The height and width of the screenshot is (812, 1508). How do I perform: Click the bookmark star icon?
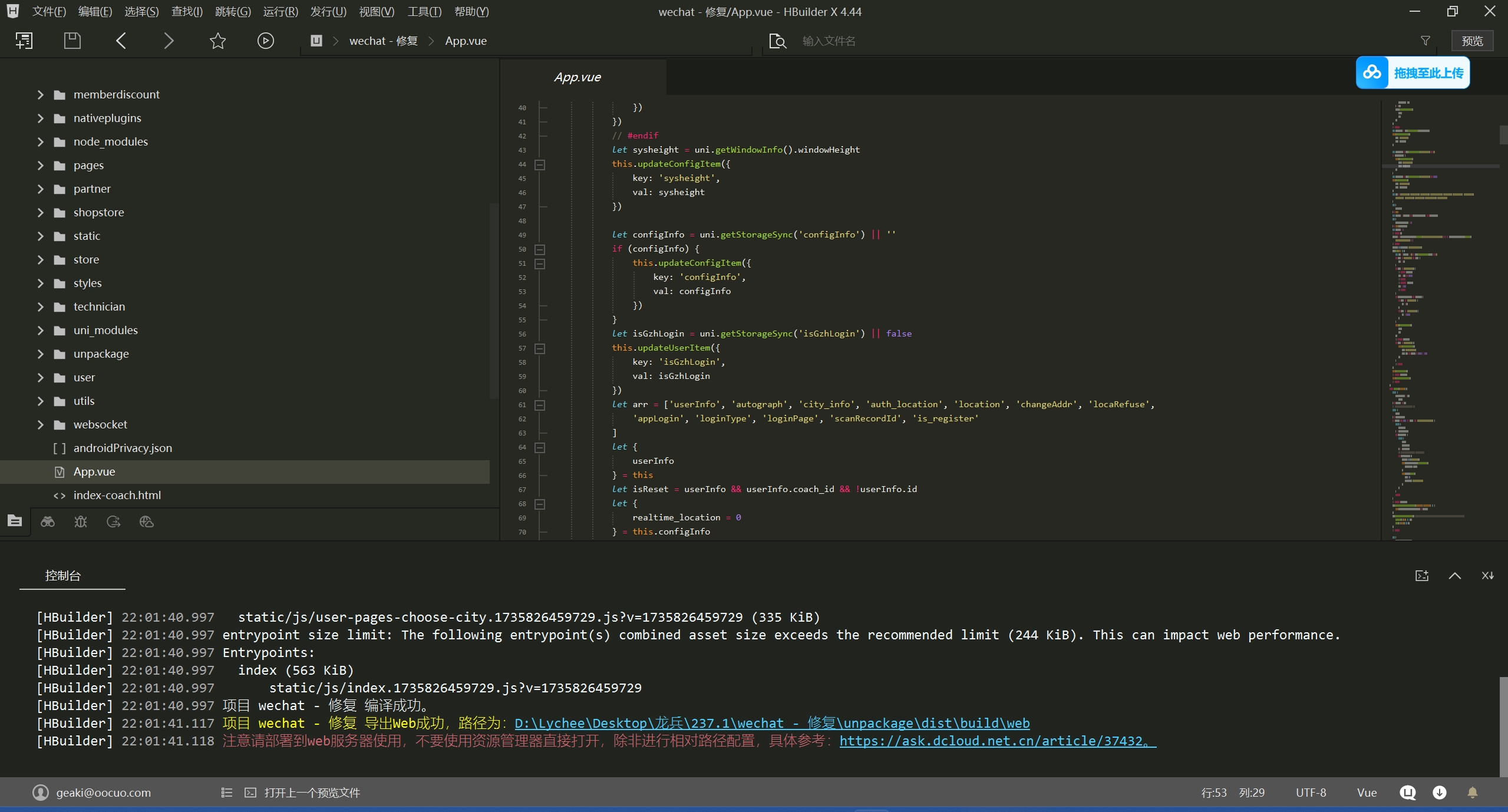click(x=217, y=41)
